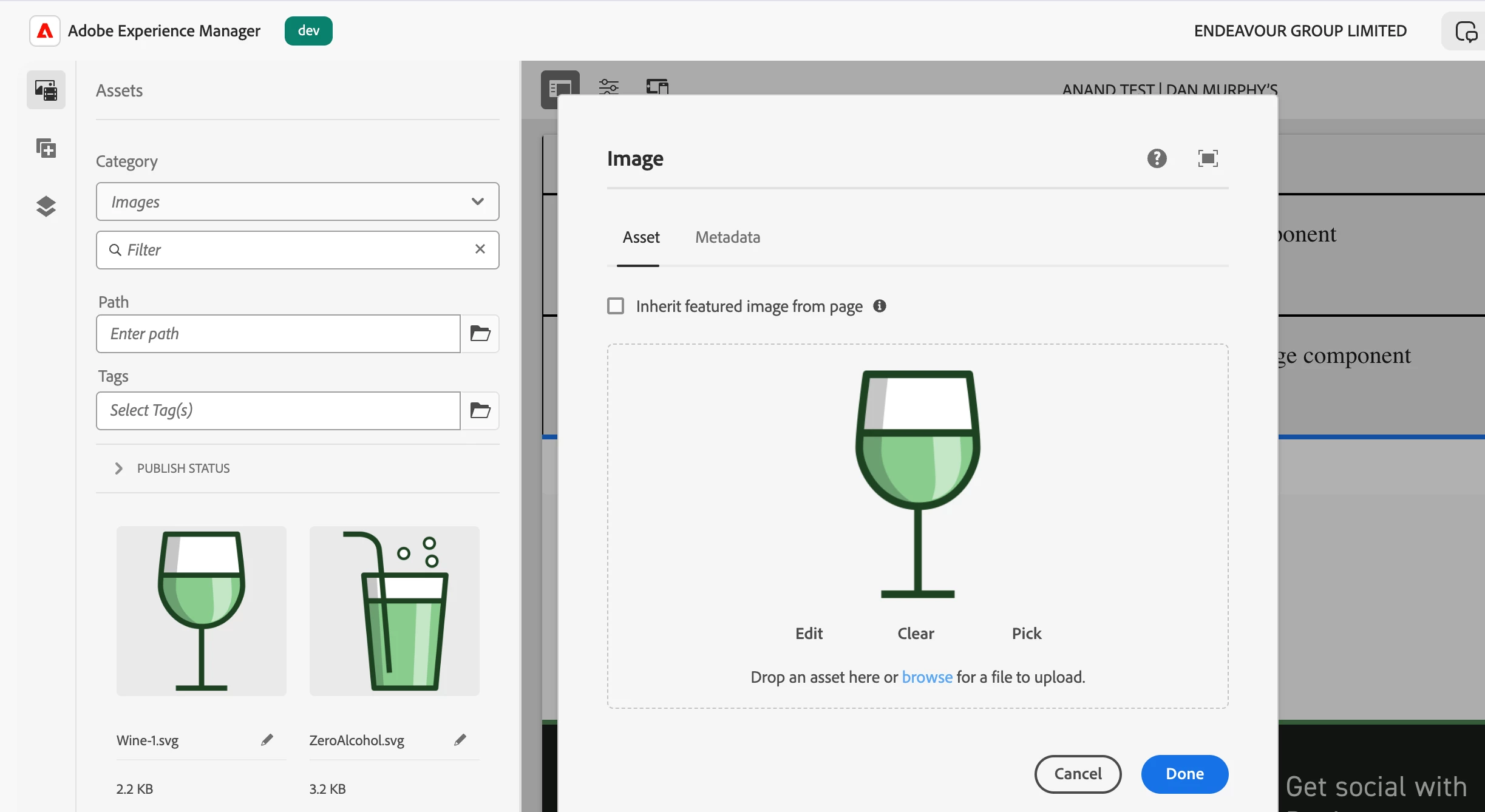This screenshot has width=1485, height=812.
Task: Open the Content Tree layers icon
Action: [x=46, y=206]
